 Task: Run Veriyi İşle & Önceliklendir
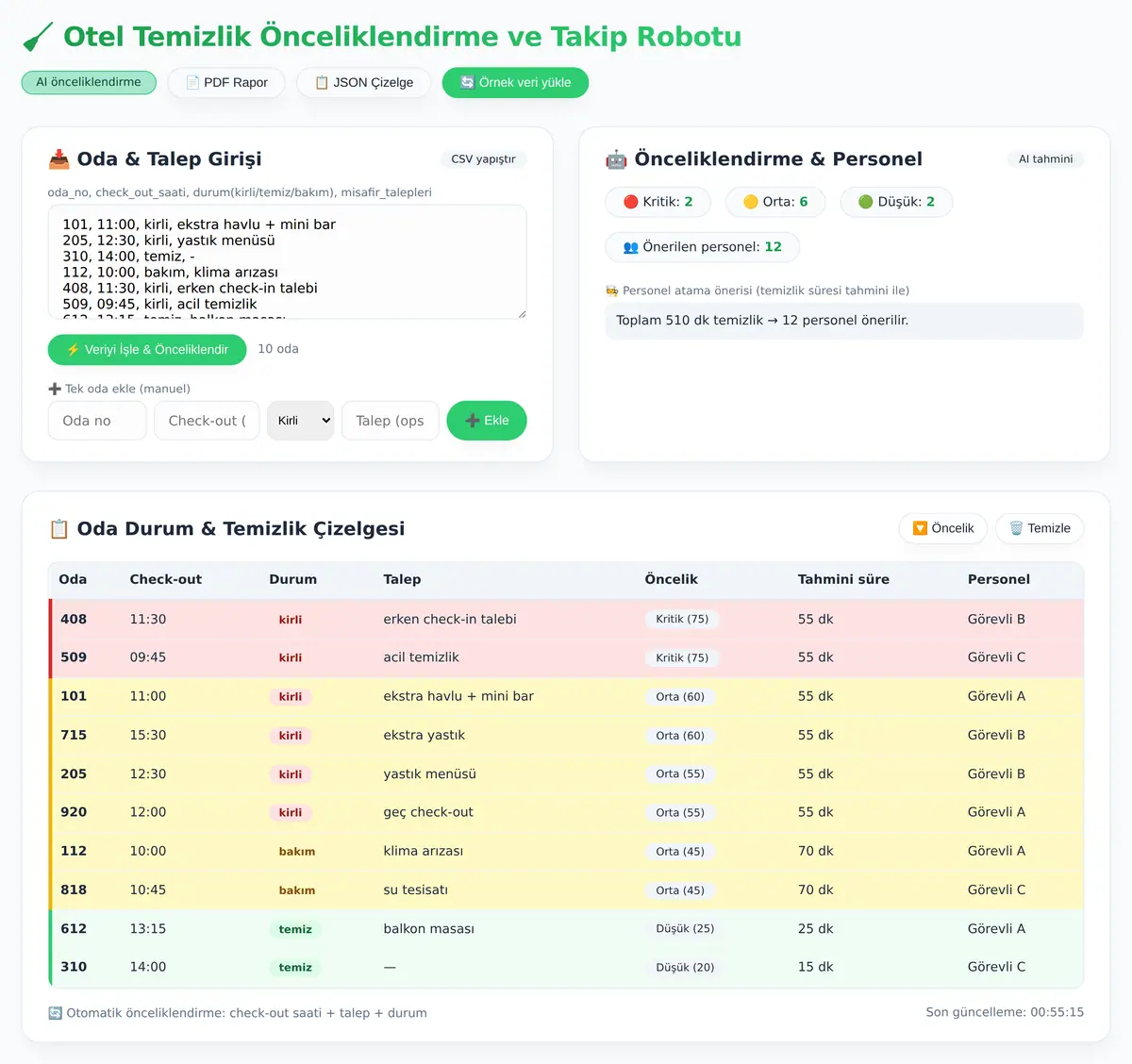[147, 349]
